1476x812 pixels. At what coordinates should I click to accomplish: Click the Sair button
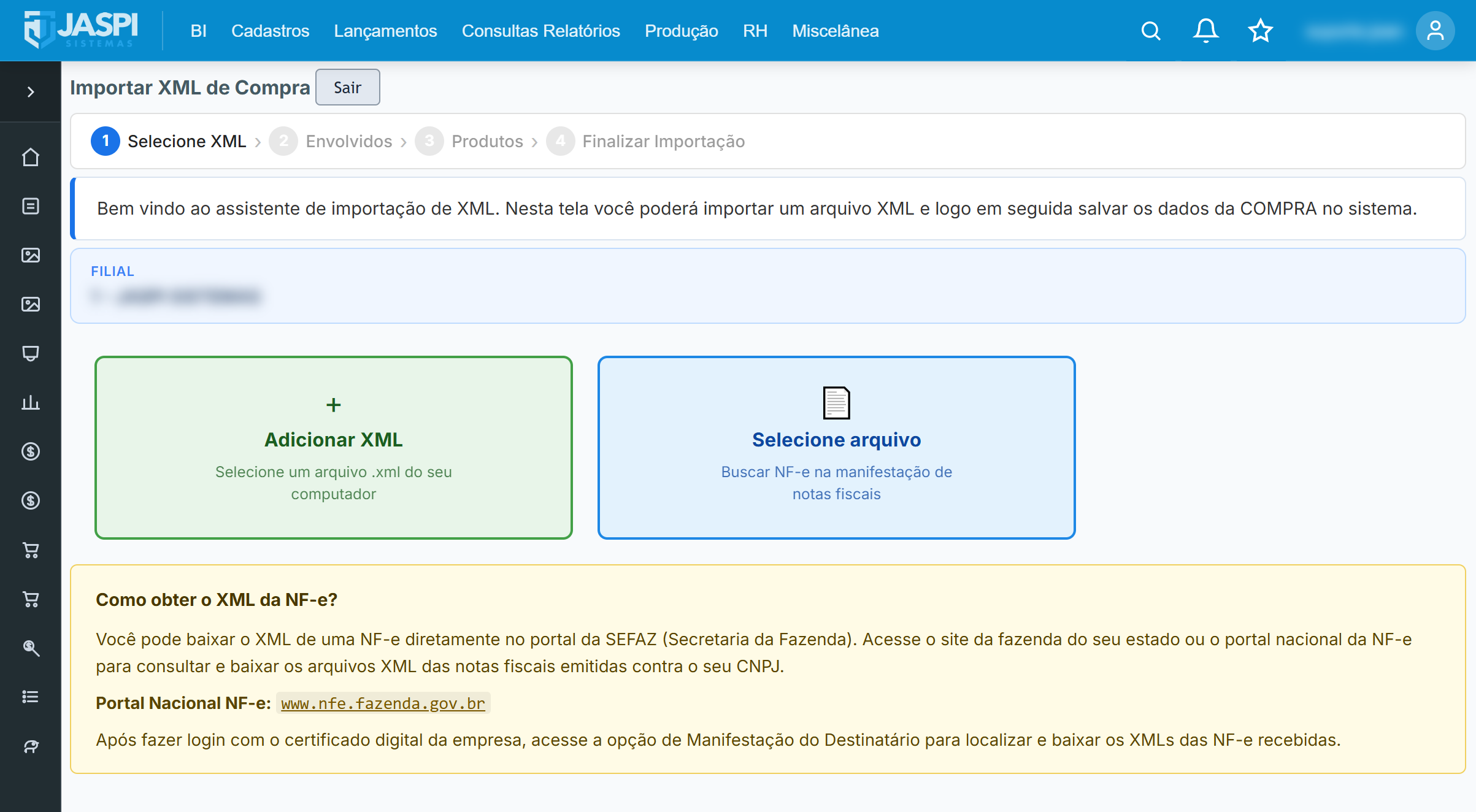[x=347, y=87]
